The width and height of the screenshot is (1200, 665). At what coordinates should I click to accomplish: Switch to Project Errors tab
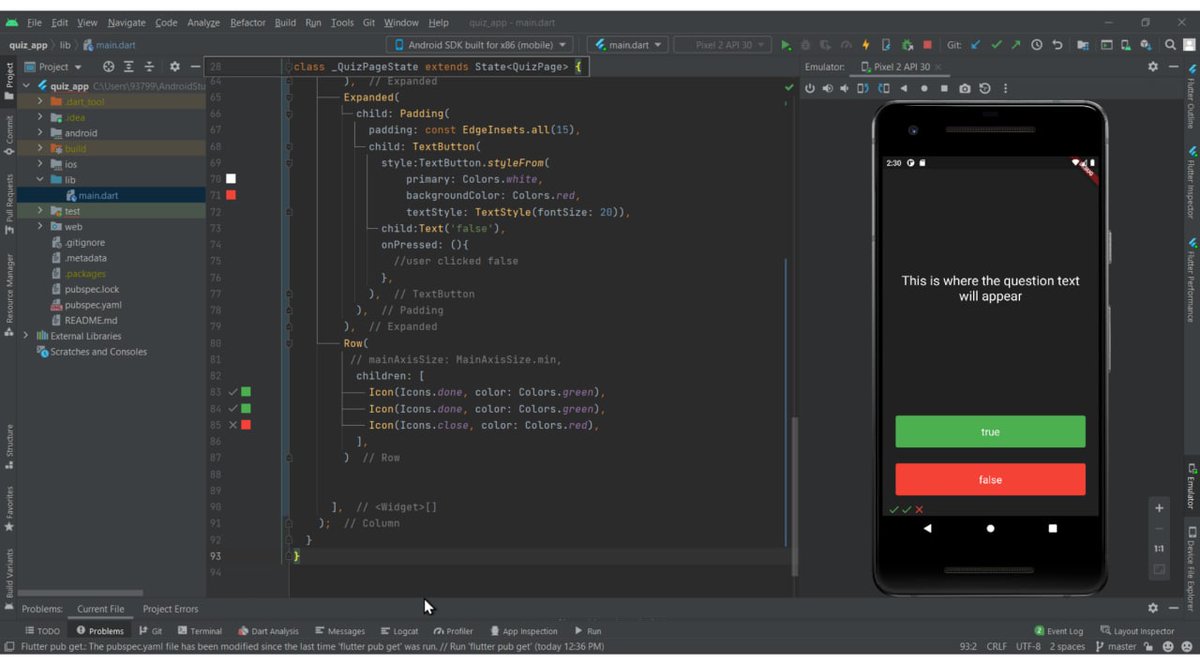click(x=170, y=608)
